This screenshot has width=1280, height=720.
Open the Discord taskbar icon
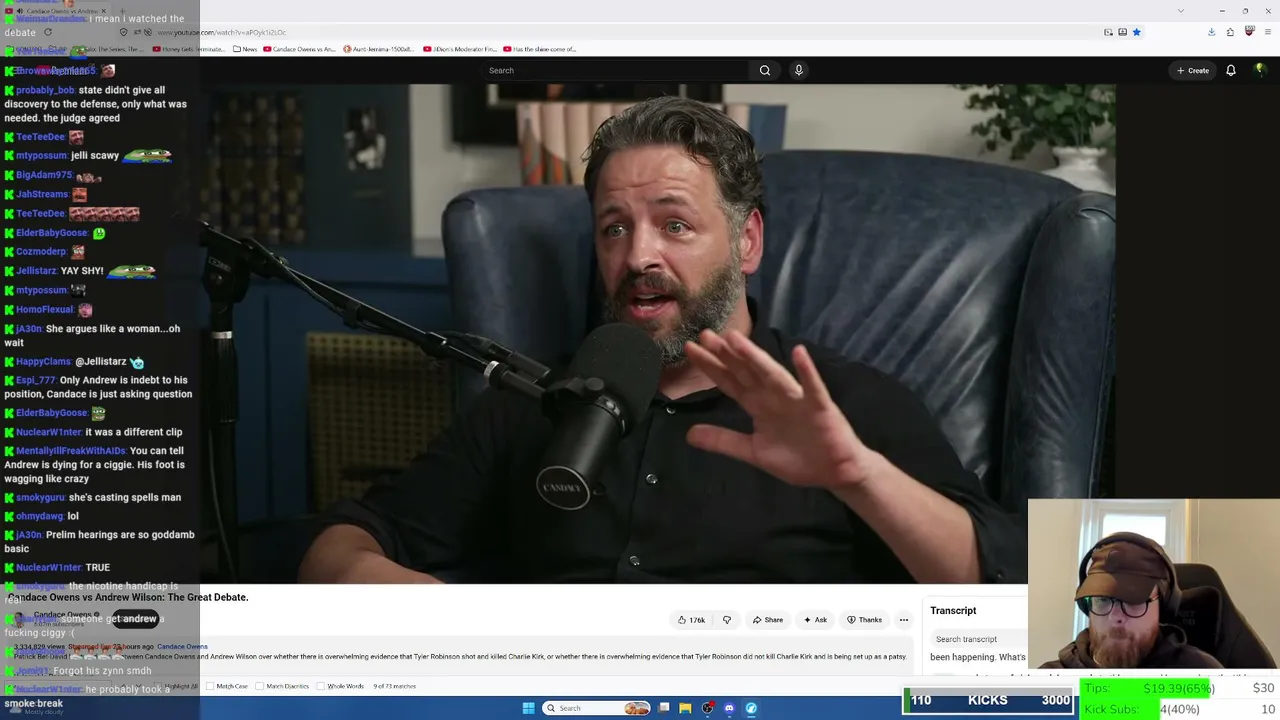click(x=729, y=708)
